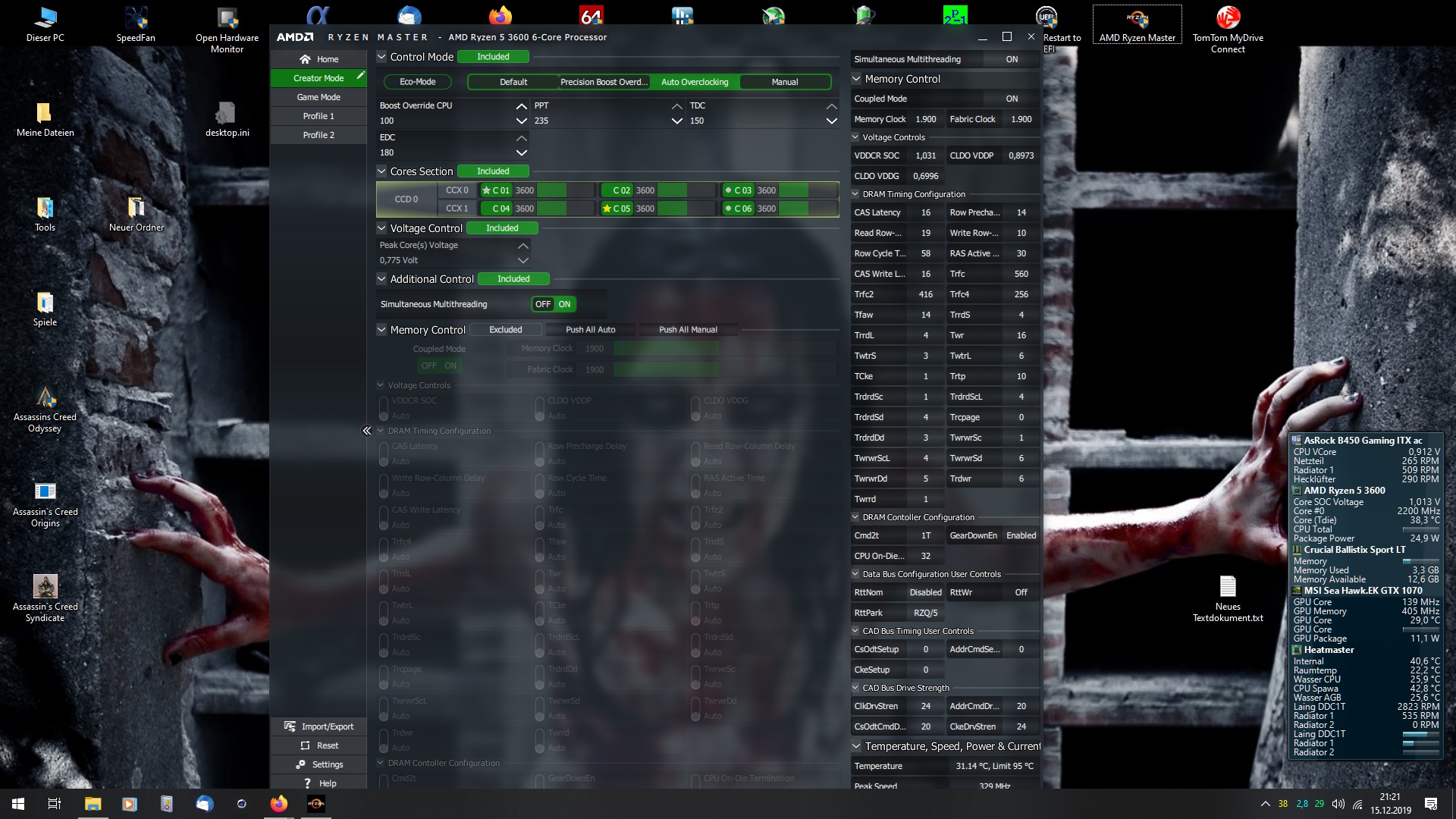Turn Simultaneous Multithreading OFF
This screenshot has height=819, width=1456.
tap(543, 304)
